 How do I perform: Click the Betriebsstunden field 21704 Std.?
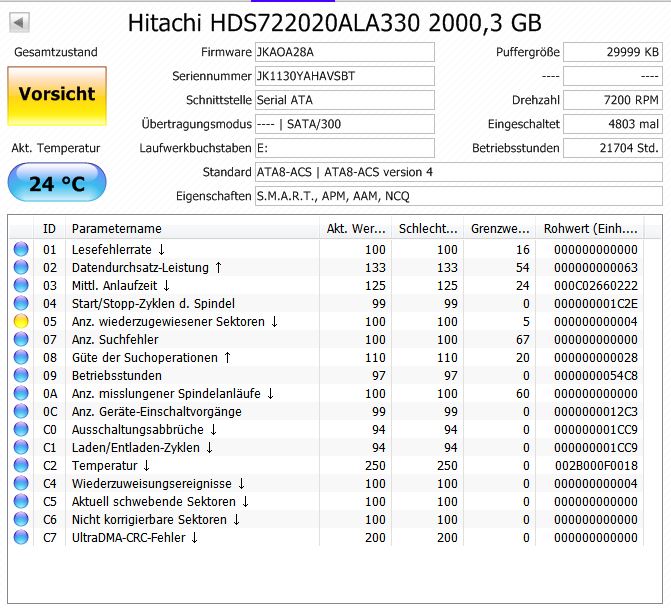(x=613, y=148)
